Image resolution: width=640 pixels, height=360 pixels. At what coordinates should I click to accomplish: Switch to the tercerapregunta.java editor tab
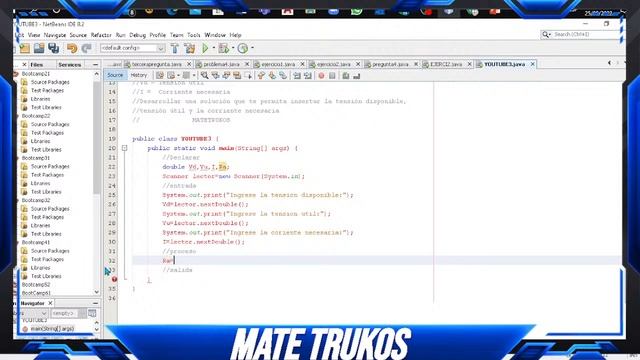point(157,64)
